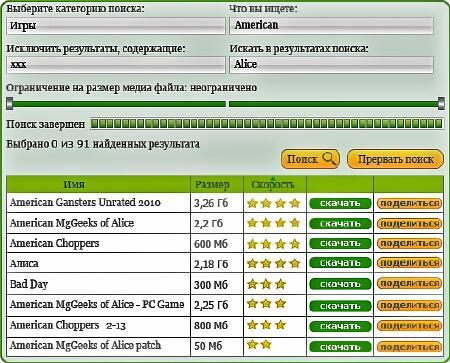Viewport: 450px width, 363px height.
Task: Download American Gansters Unrated 2010
Action: (x=340, y=203)
